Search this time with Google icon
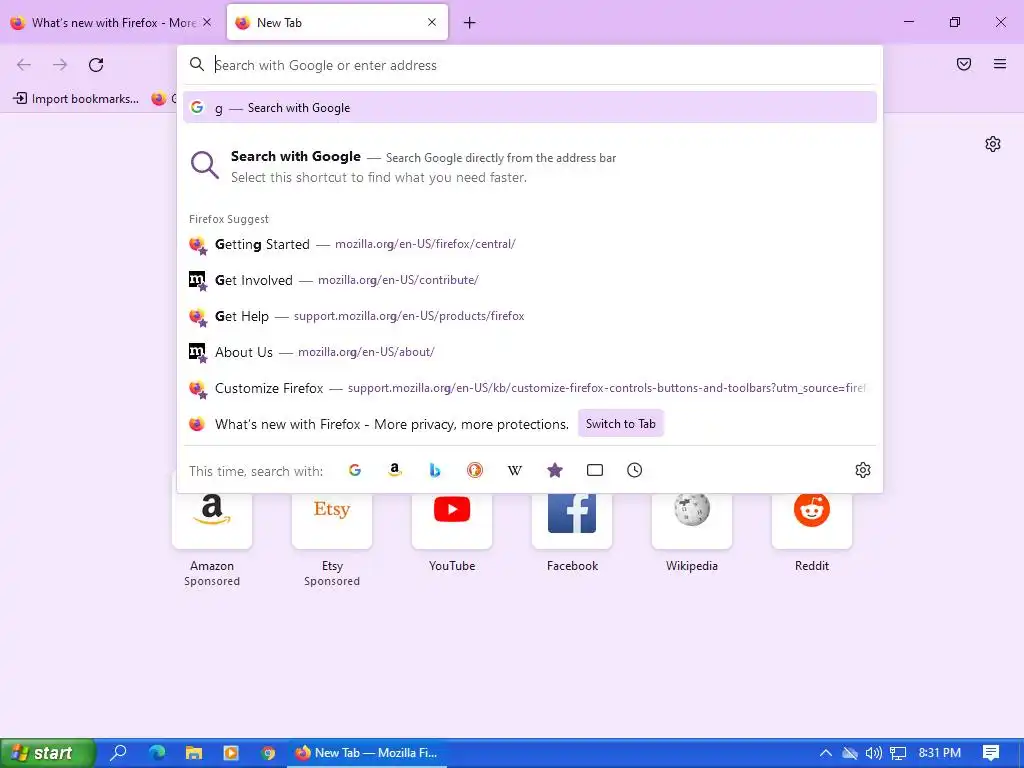 pyautogui.click(x=355, y=470)
